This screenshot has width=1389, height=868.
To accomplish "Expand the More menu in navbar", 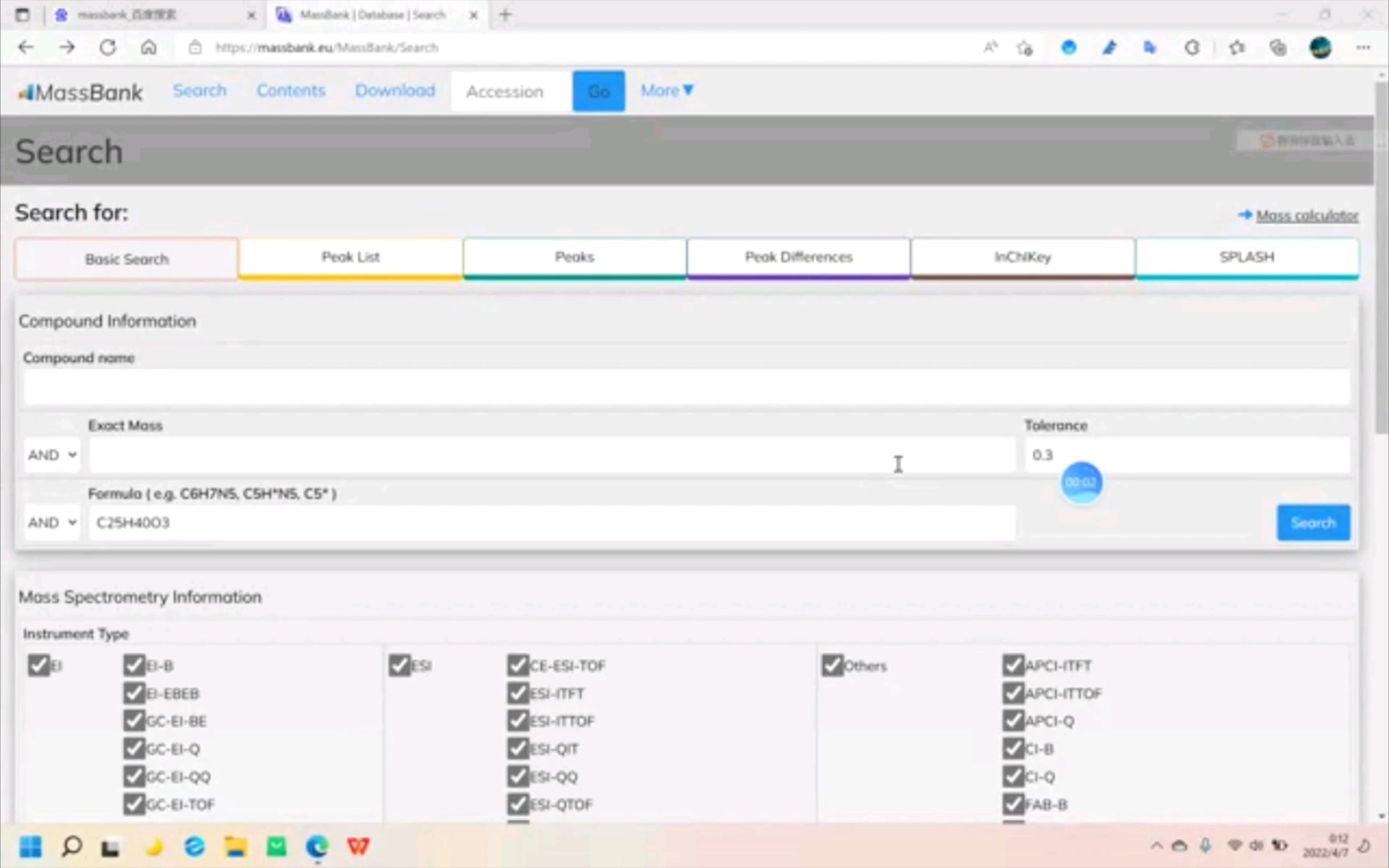I will click(666, 91).
